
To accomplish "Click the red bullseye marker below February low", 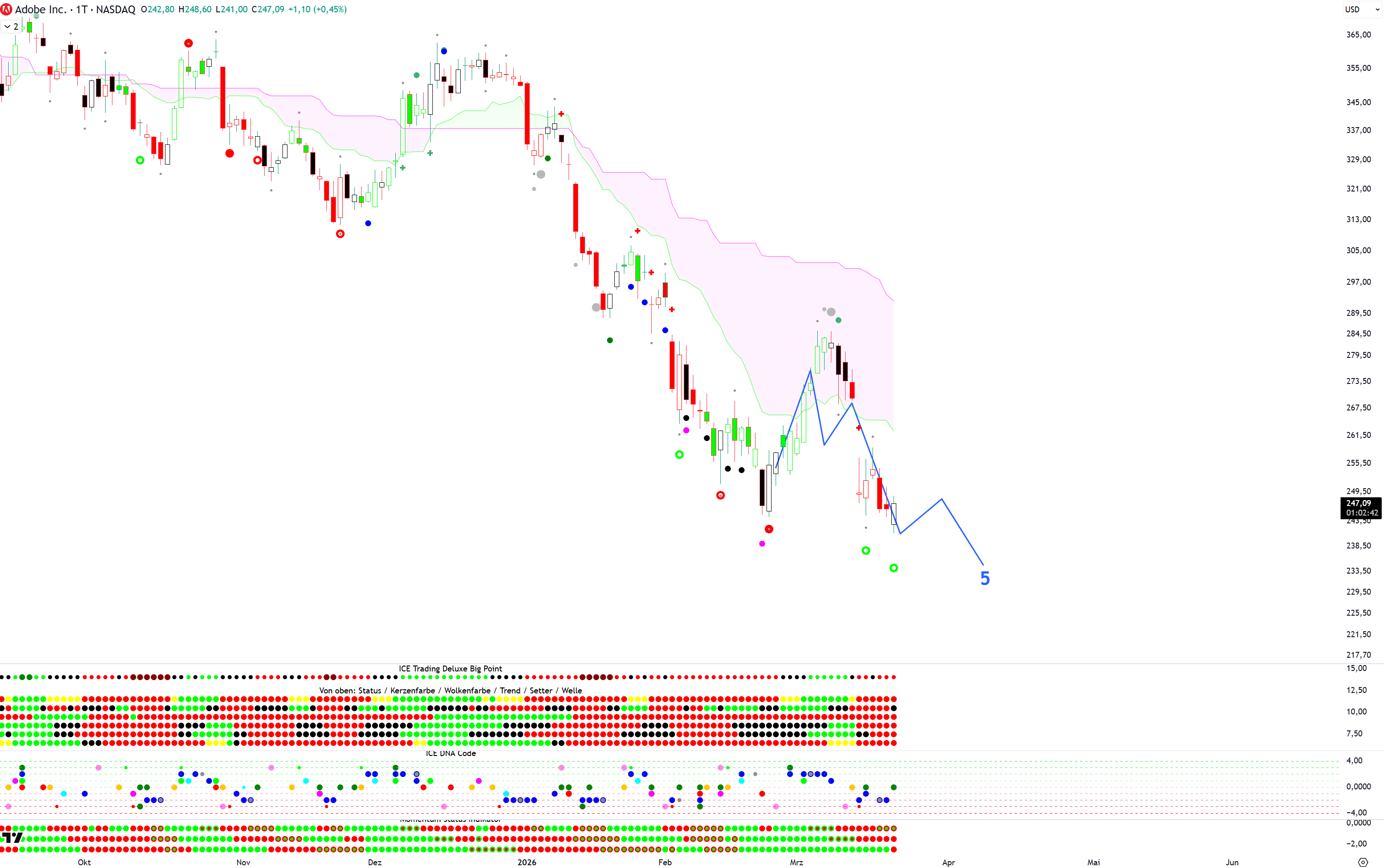I will click(720, 495).
